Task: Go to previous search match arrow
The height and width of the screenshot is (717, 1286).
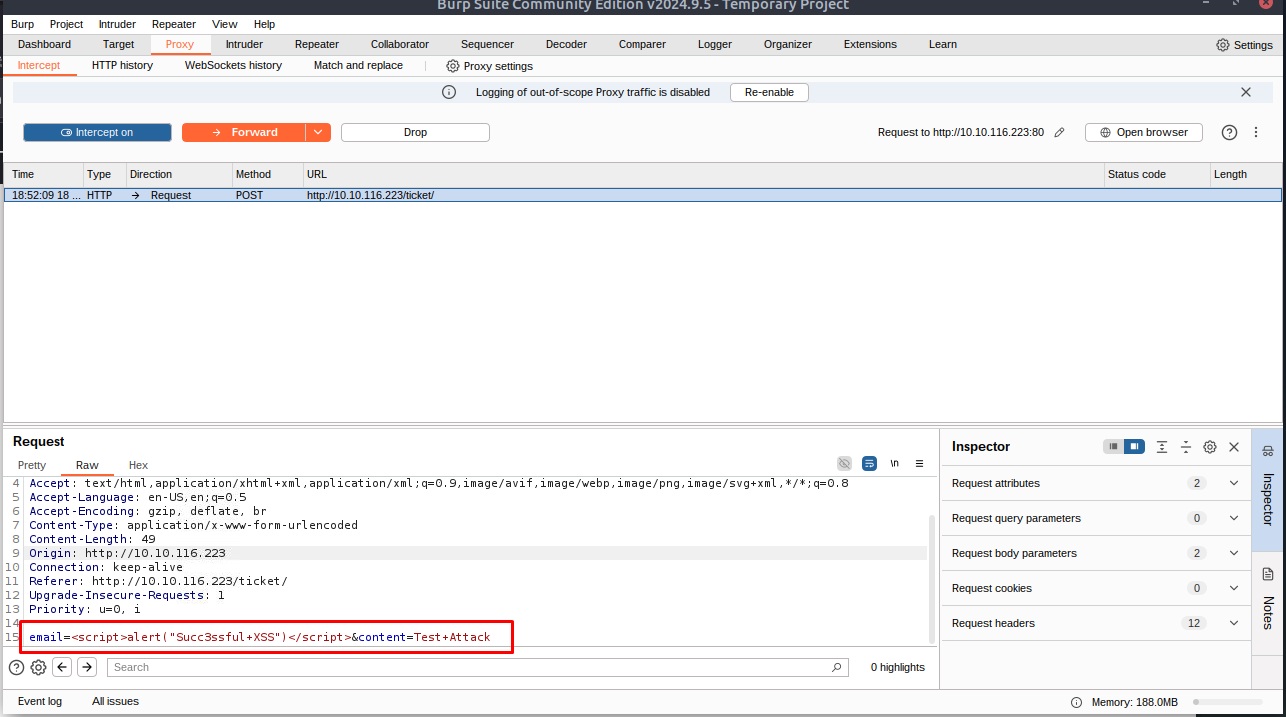Action: point(62,667)
